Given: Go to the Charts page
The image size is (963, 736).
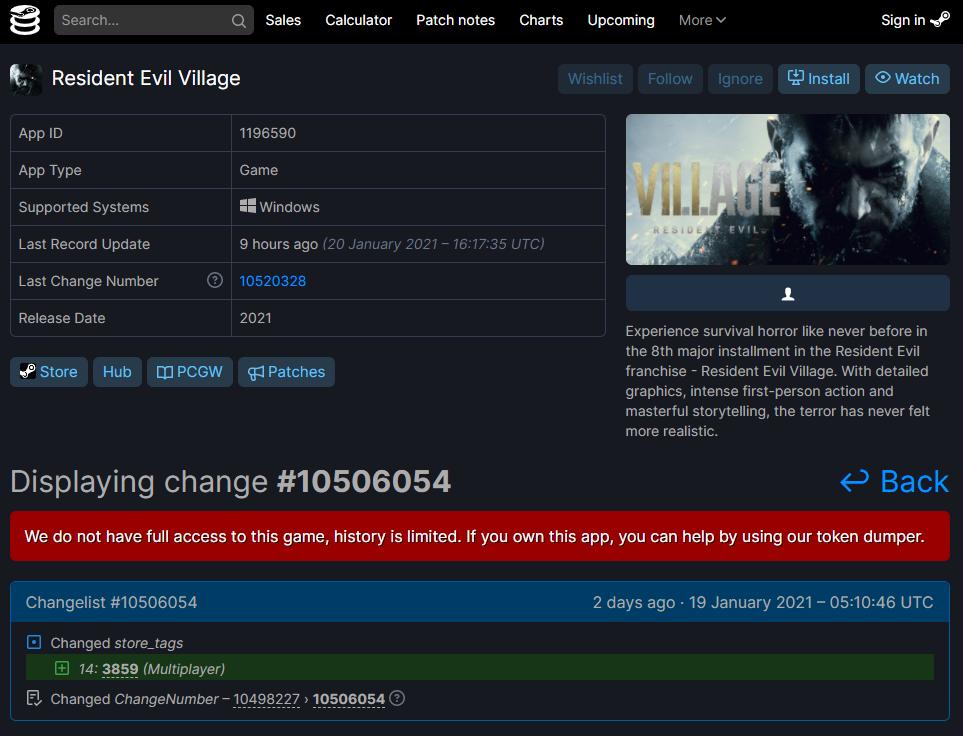Looking at the screenshot, I should pos(541,20).
